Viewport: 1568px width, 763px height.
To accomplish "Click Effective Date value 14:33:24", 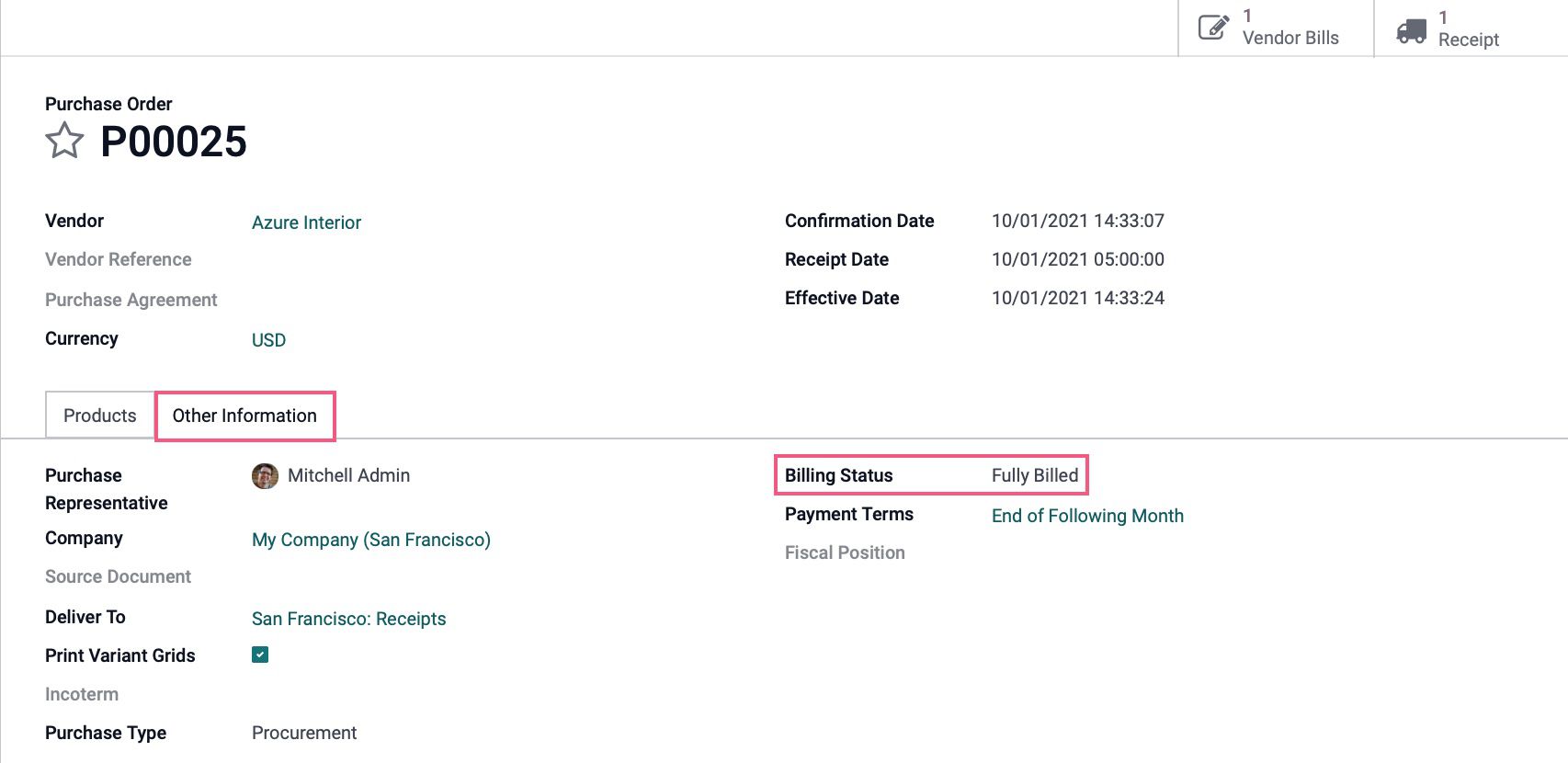I will [1078, 298].
